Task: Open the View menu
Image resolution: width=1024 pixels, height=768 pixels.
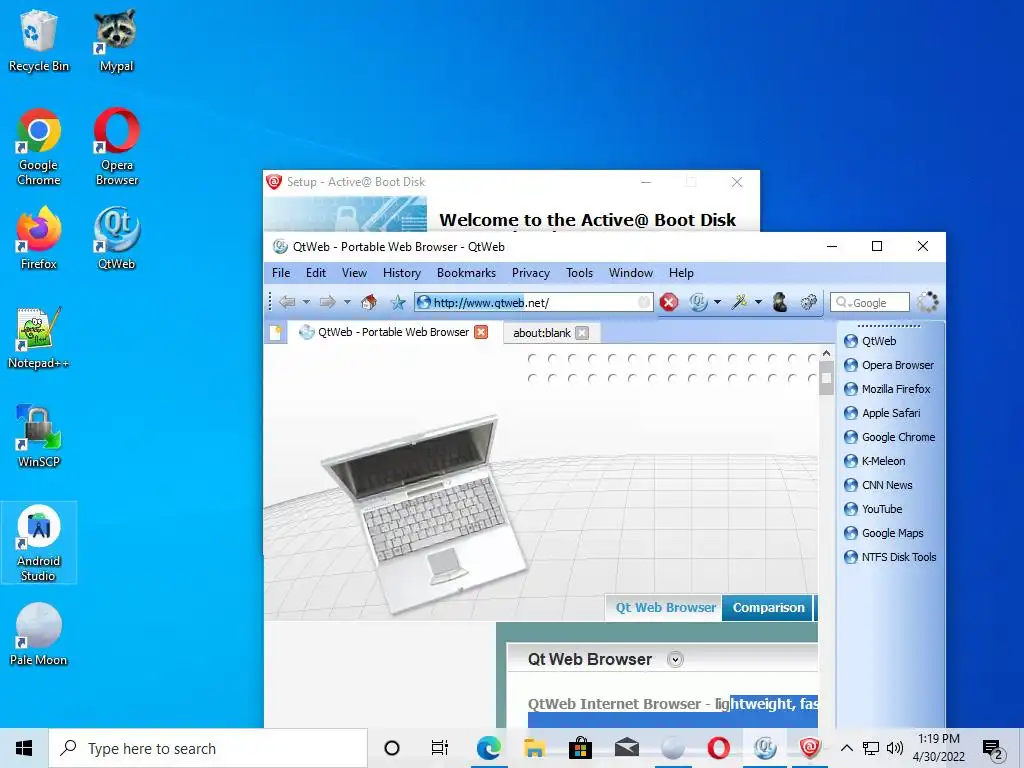Action: [354, 273]
